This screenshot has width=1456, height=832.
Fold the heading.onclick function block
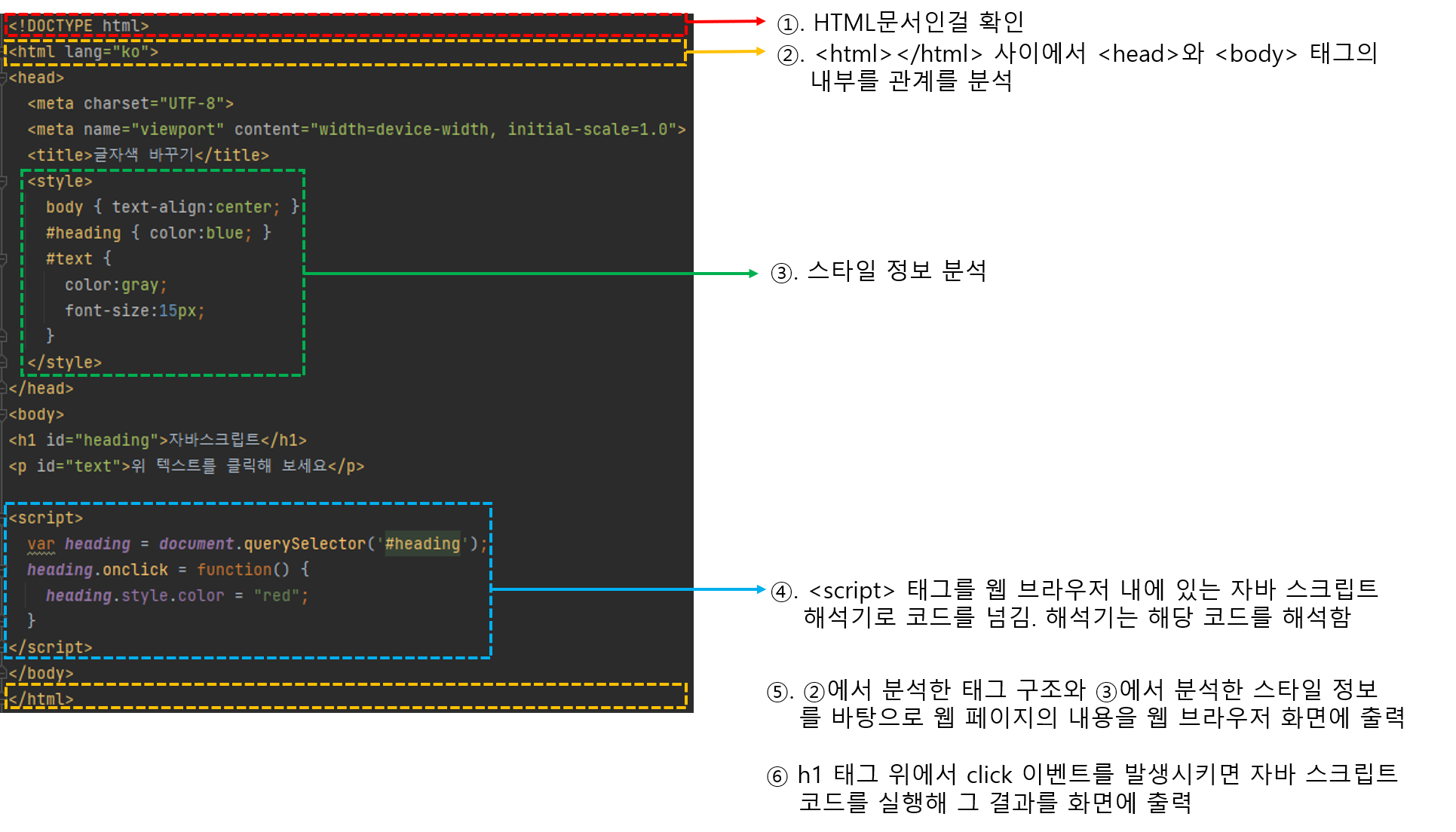(4, 570)
